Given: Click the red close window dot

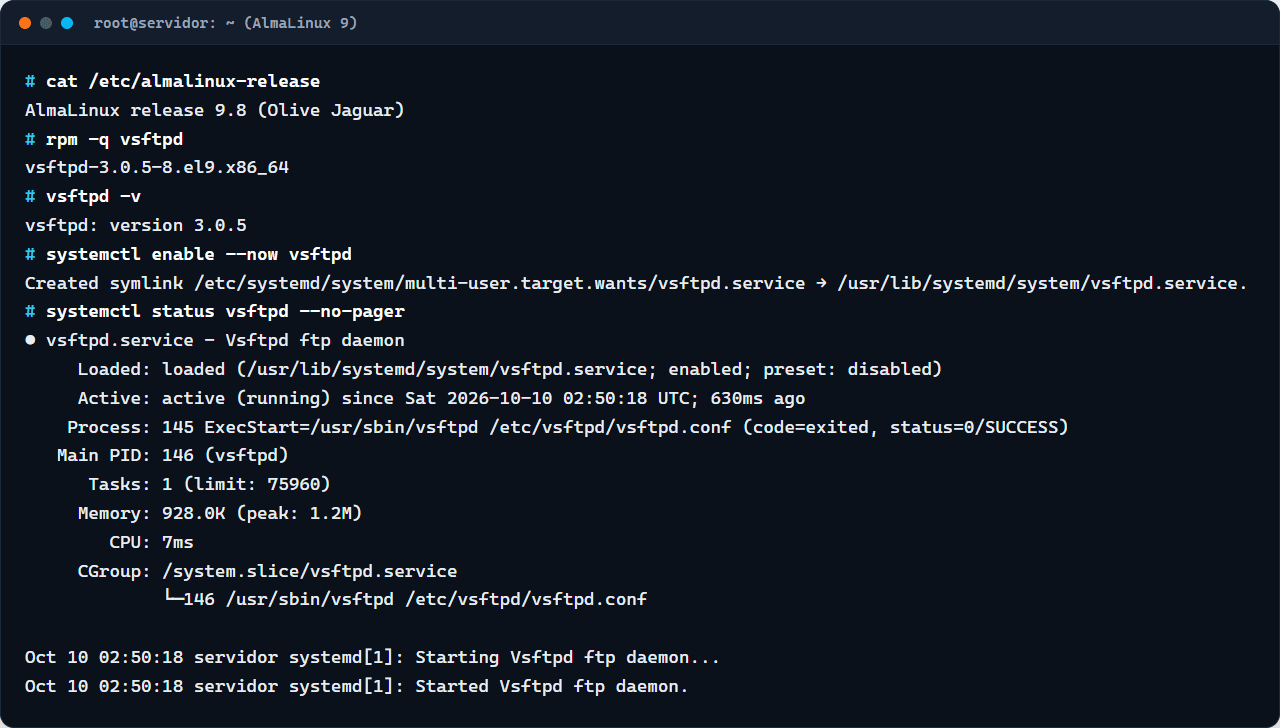Looking at the screenshot, I should click(25, 23).
